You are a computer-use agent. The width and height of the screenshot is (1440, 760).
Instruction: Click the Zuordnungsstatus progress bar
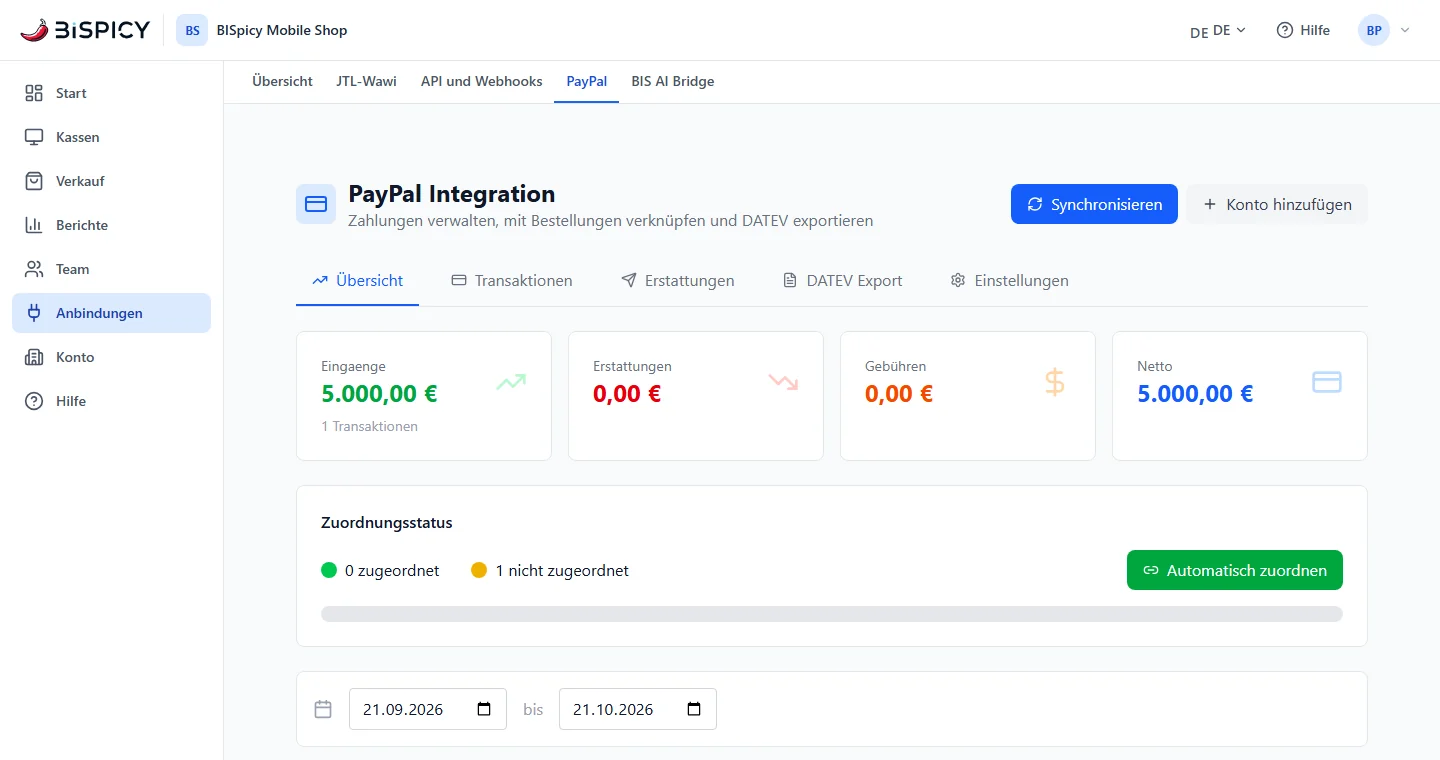click(x=832, y=614)
